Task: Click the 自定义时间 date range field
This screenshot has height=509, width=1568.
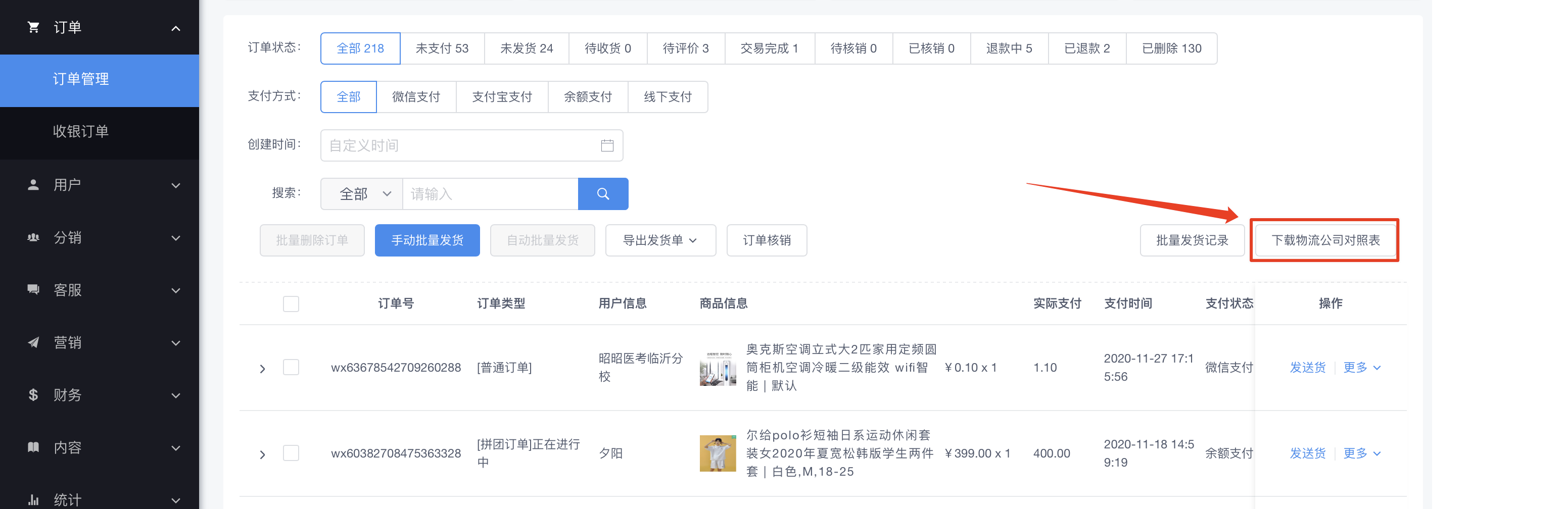Action: (x=472, y=145)
